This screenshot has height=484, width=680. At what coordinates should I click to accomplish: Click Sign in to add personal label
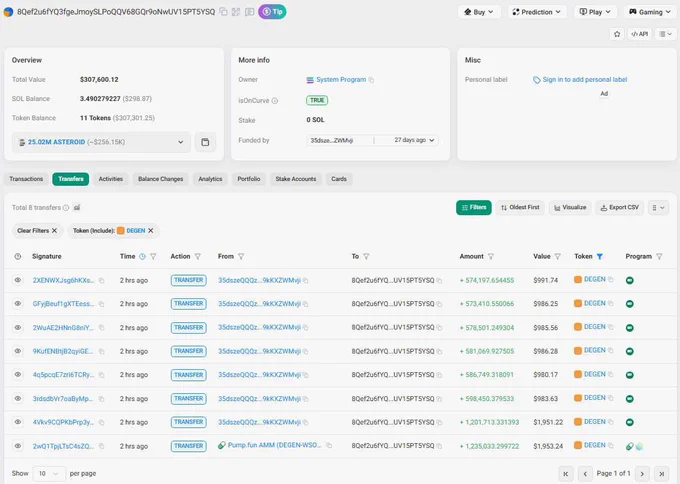pos(585,79)
